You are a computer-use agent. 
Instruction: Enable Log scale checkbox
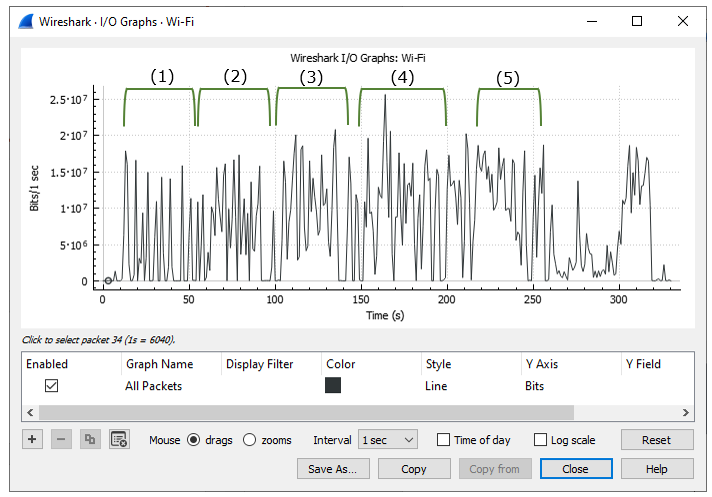coord(540,440)
